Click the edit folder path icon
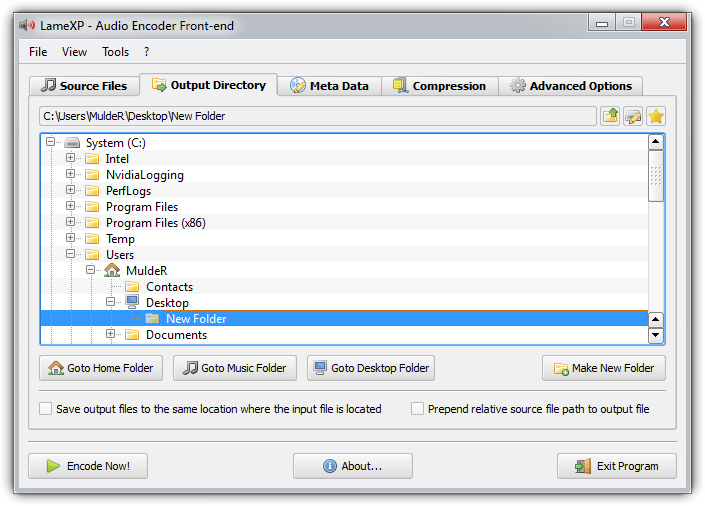 click(633, 116)
